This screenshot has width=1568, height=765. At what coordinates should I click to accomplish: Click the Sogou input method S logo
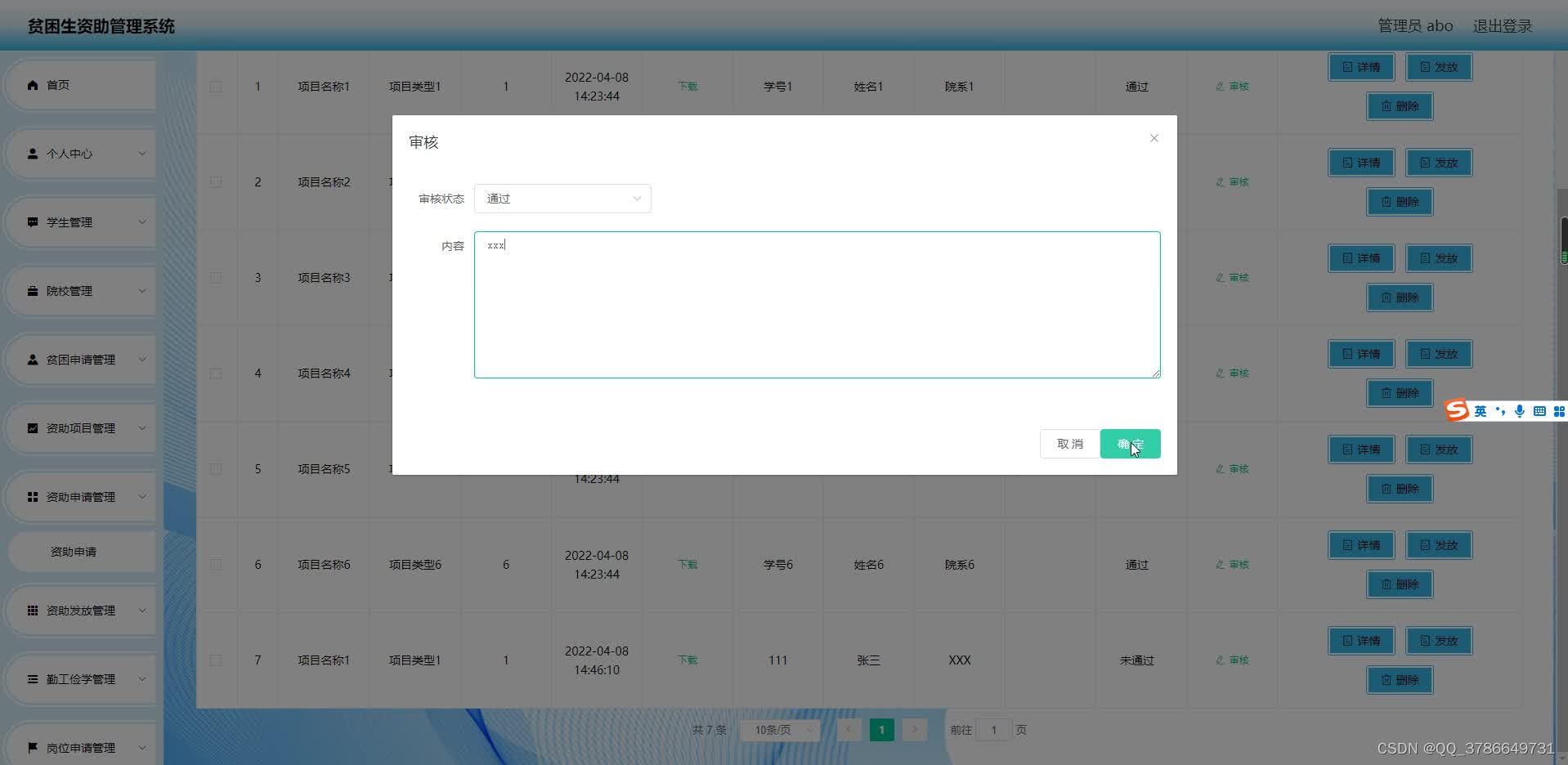[x=1457, y=410]
